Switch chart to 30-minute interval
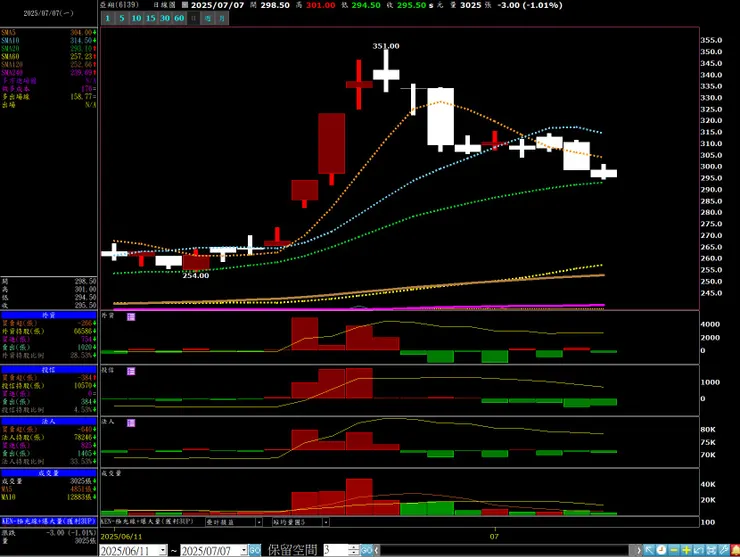 coord(165,18)
